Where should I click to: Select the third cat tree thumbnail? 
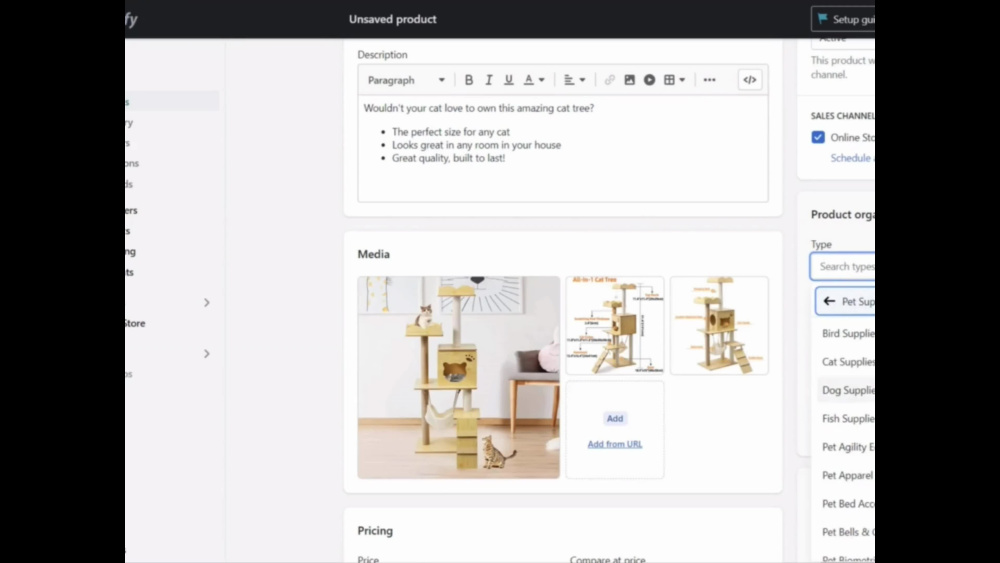[x=719, y=325]
